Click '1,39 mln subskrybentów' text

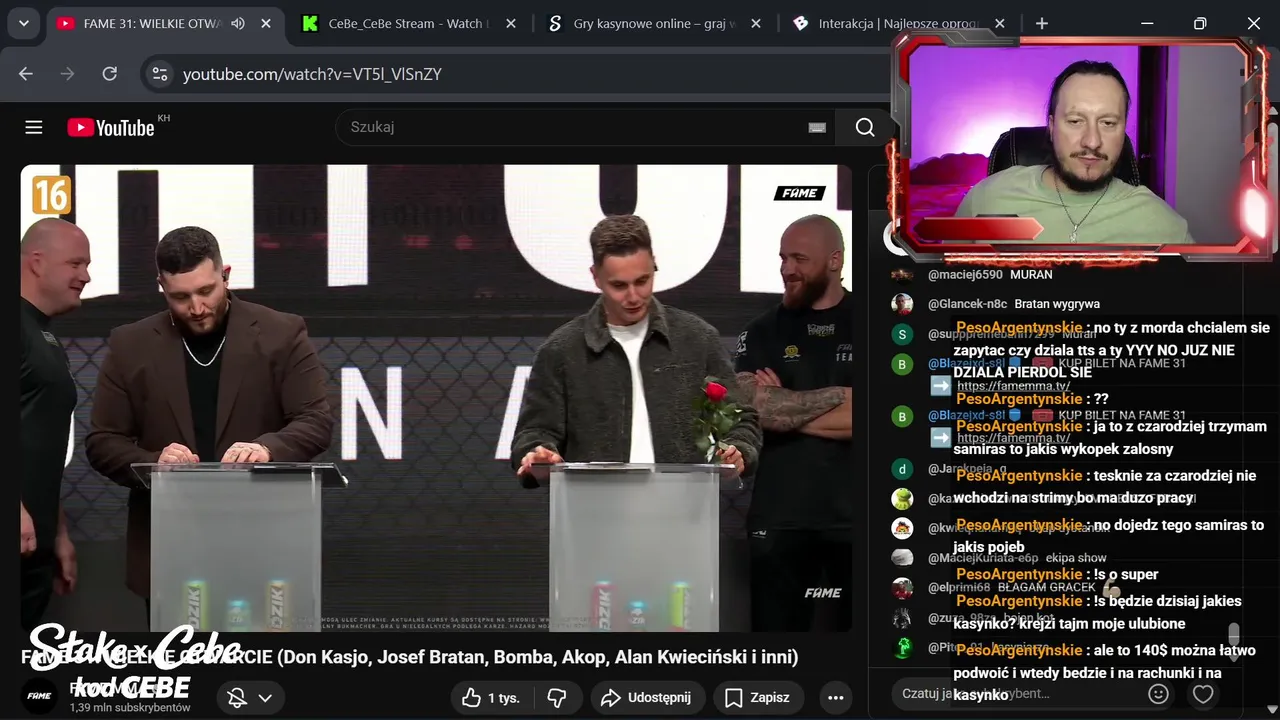tap(130, 707)
